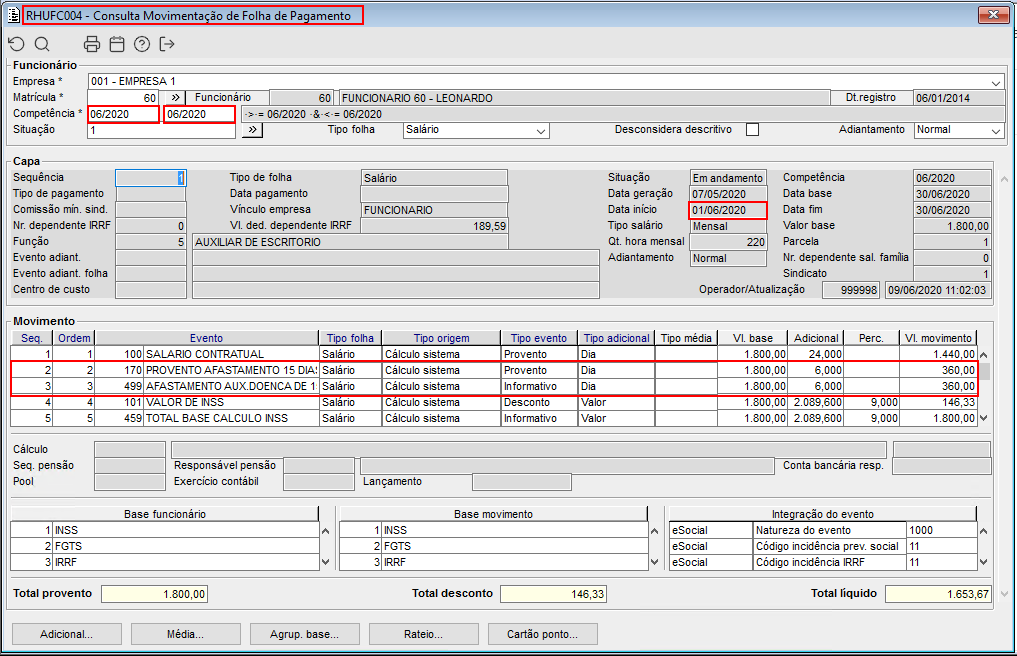
Task: Open the Rateio... button
Action: tap(423, 634)
